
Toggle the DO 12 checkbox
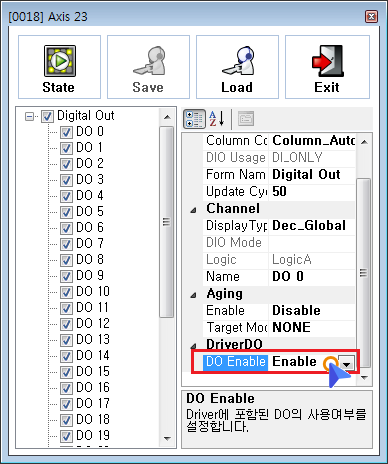(66, 324)
